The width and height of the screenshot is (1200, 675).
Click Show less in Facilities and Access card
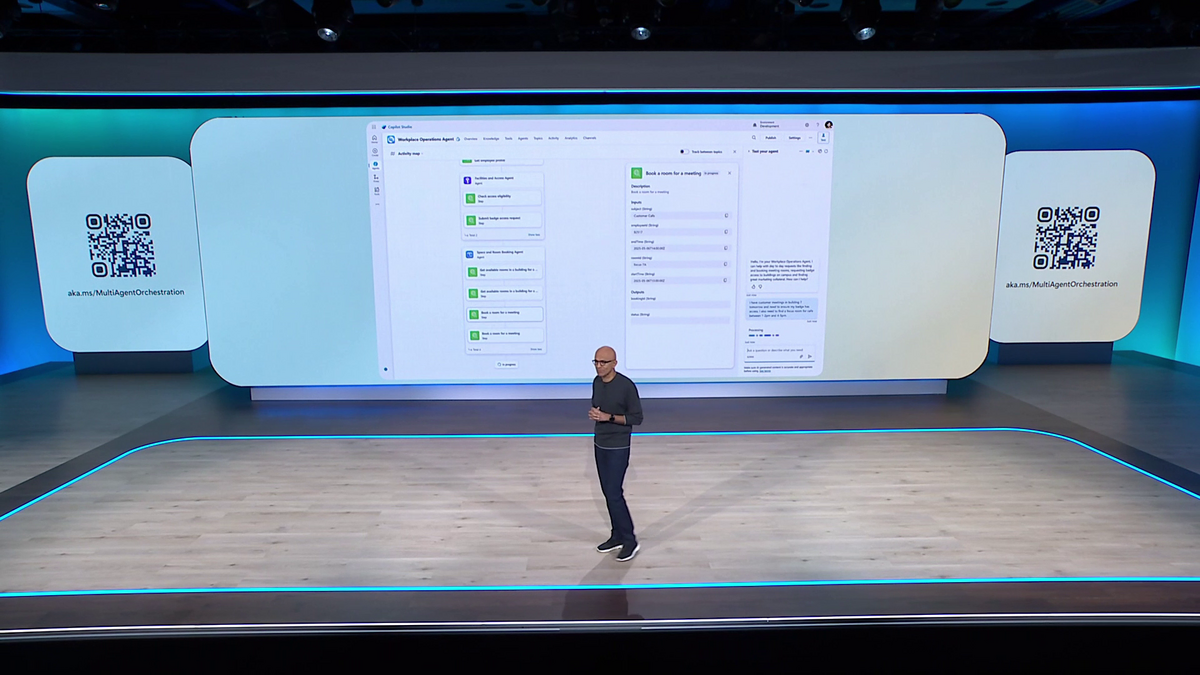pyautogui.click(x=534, y=235)
